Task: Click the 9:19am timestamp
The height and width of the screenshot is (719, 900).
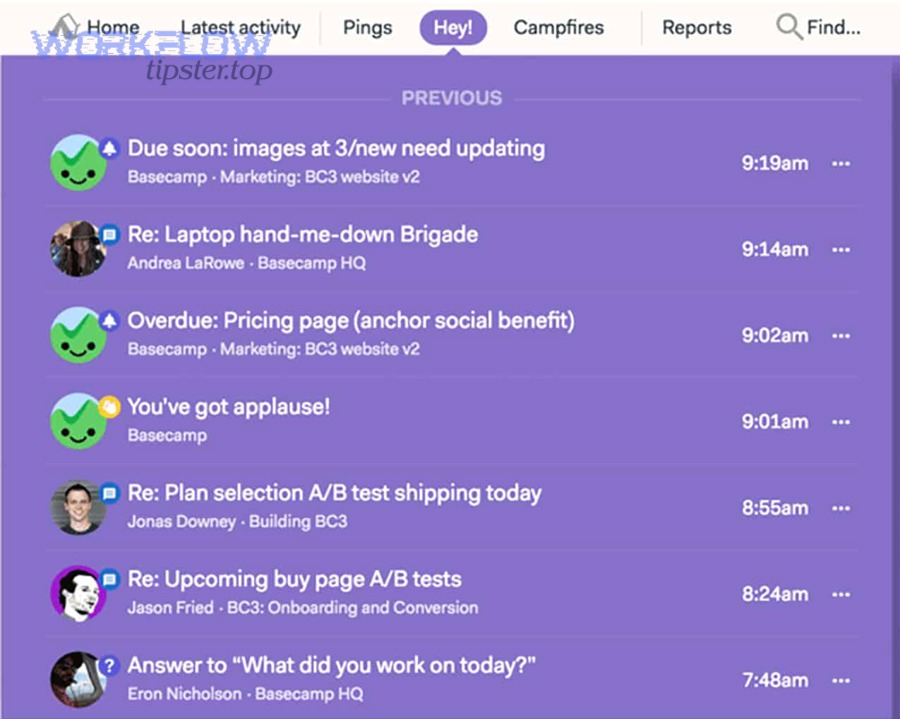Action: [775, 164]
